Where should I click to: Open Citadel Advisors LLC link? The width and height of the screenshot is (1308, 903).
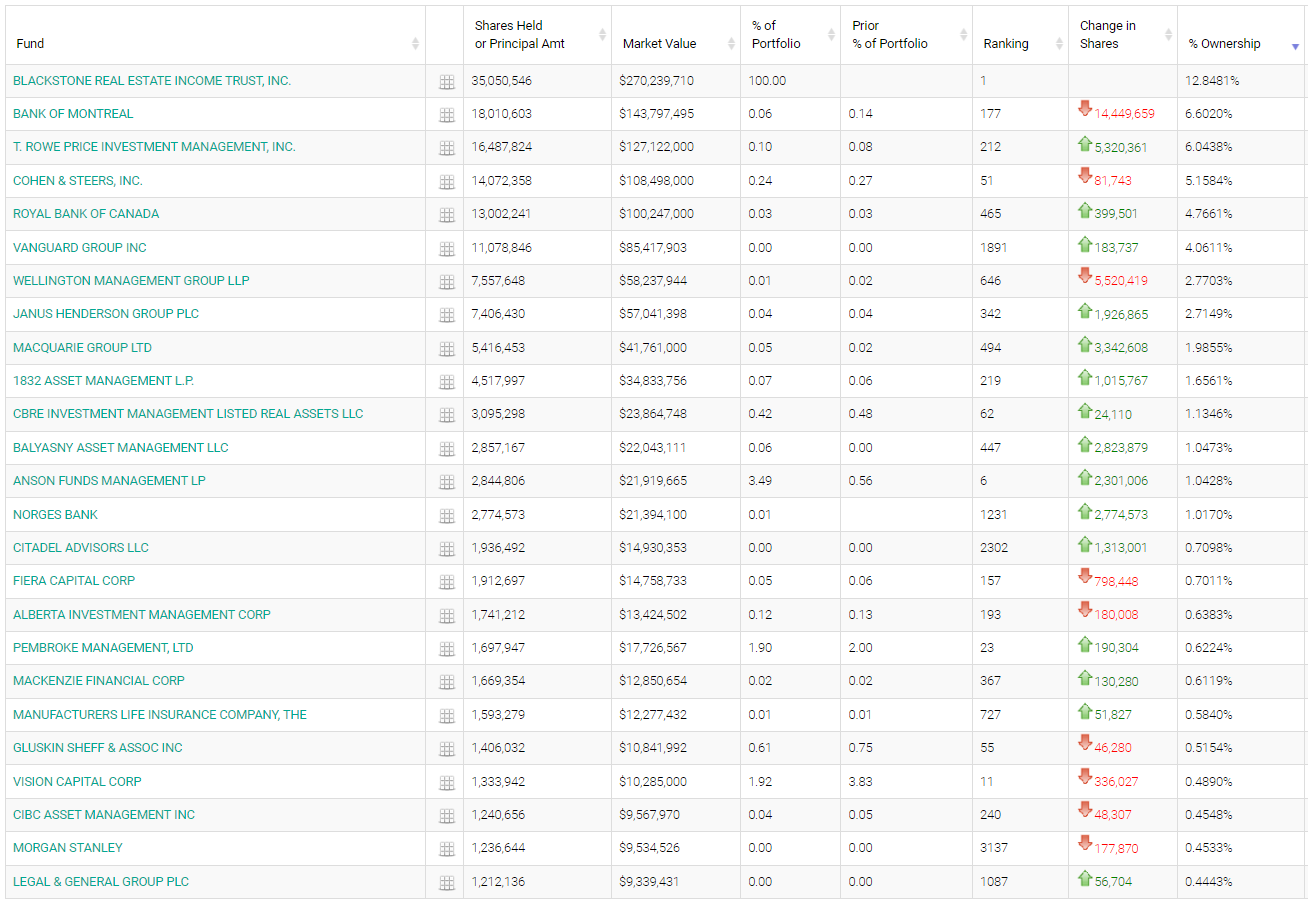click(81, 548)
